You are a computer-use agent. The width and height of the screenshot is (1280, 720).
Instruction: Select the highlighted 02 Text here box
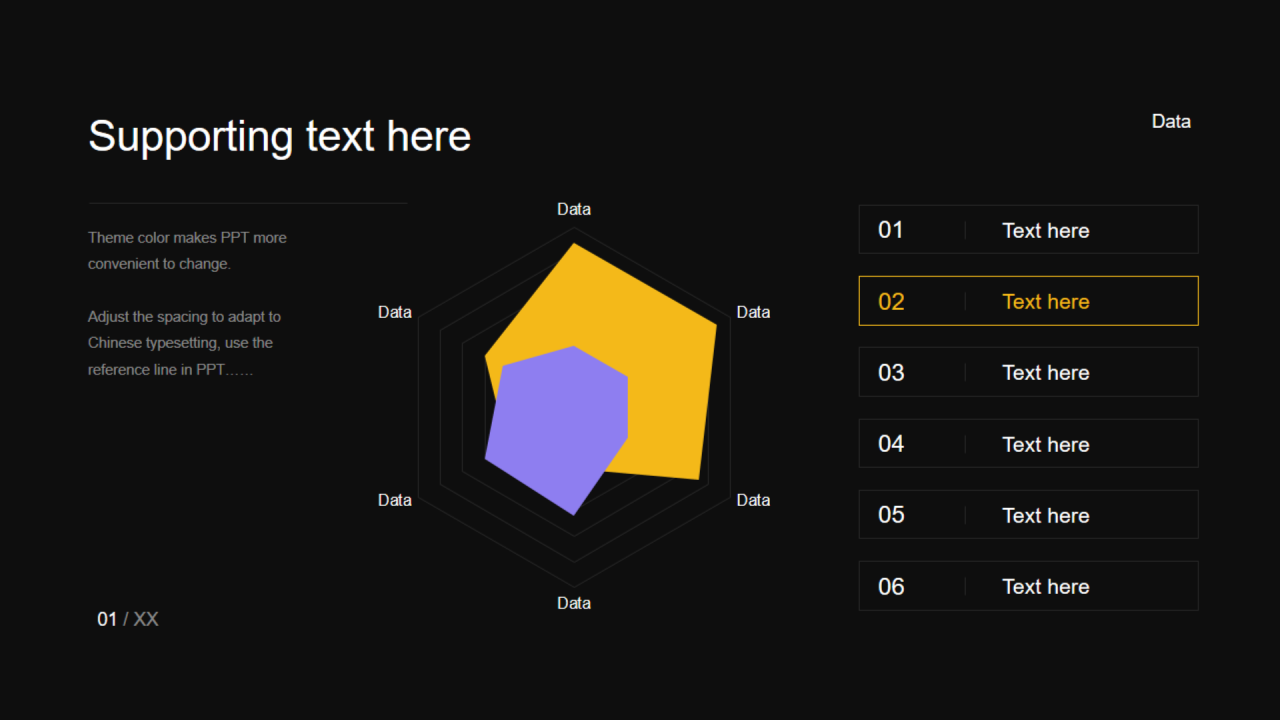1028,301
